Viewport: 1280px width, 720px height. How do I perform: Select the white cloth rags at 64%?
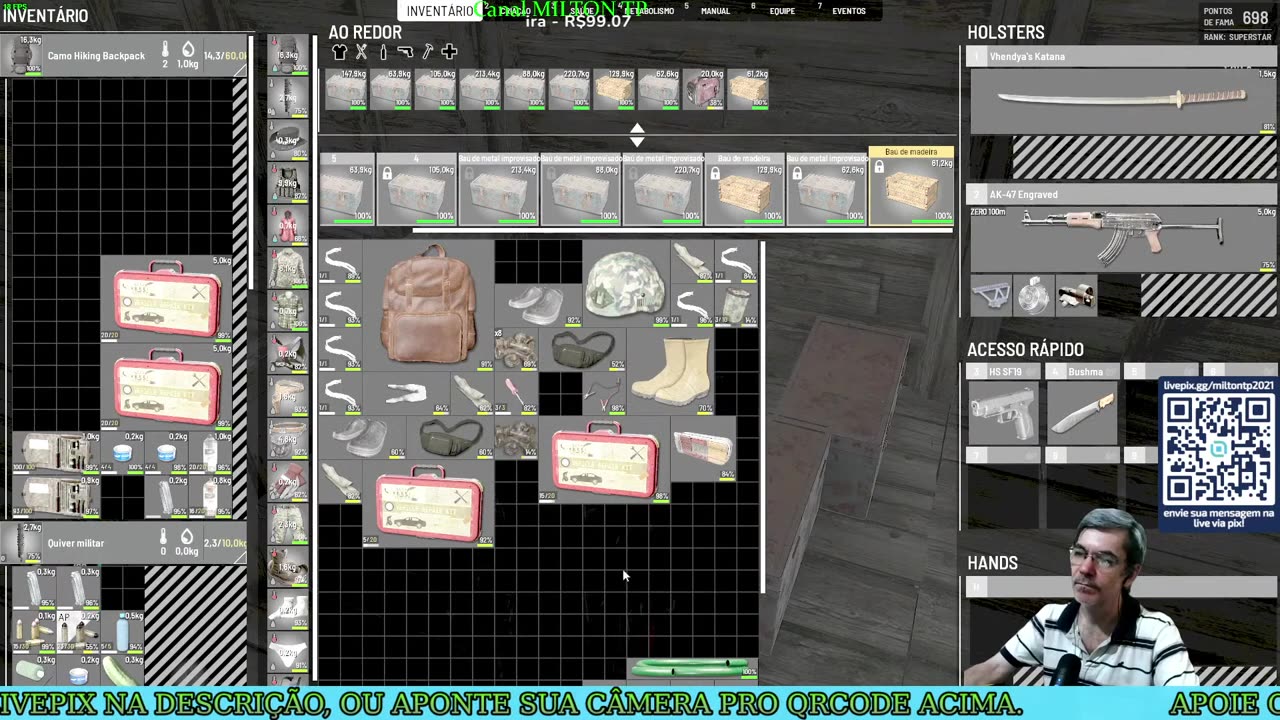click(407, 393)
